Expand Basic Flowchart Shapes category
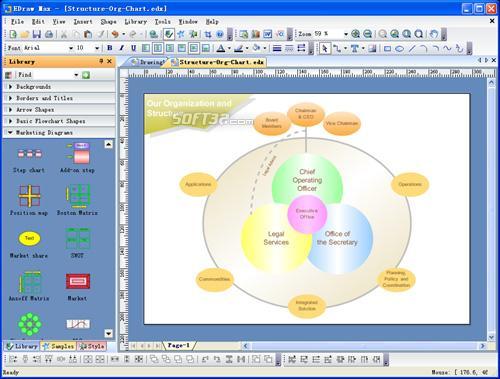 pyautogui.click(x=59, y=121)
